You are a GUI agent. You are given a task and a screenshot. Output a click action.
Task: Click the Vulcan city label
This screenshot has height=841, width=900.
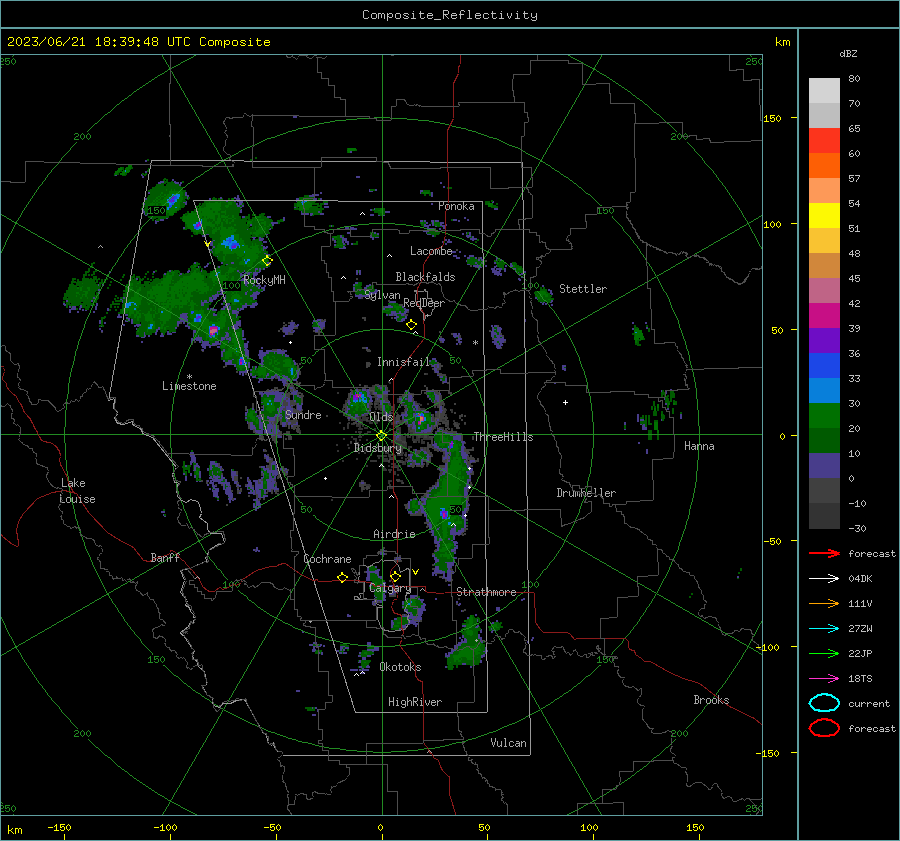tap(508, 743)
